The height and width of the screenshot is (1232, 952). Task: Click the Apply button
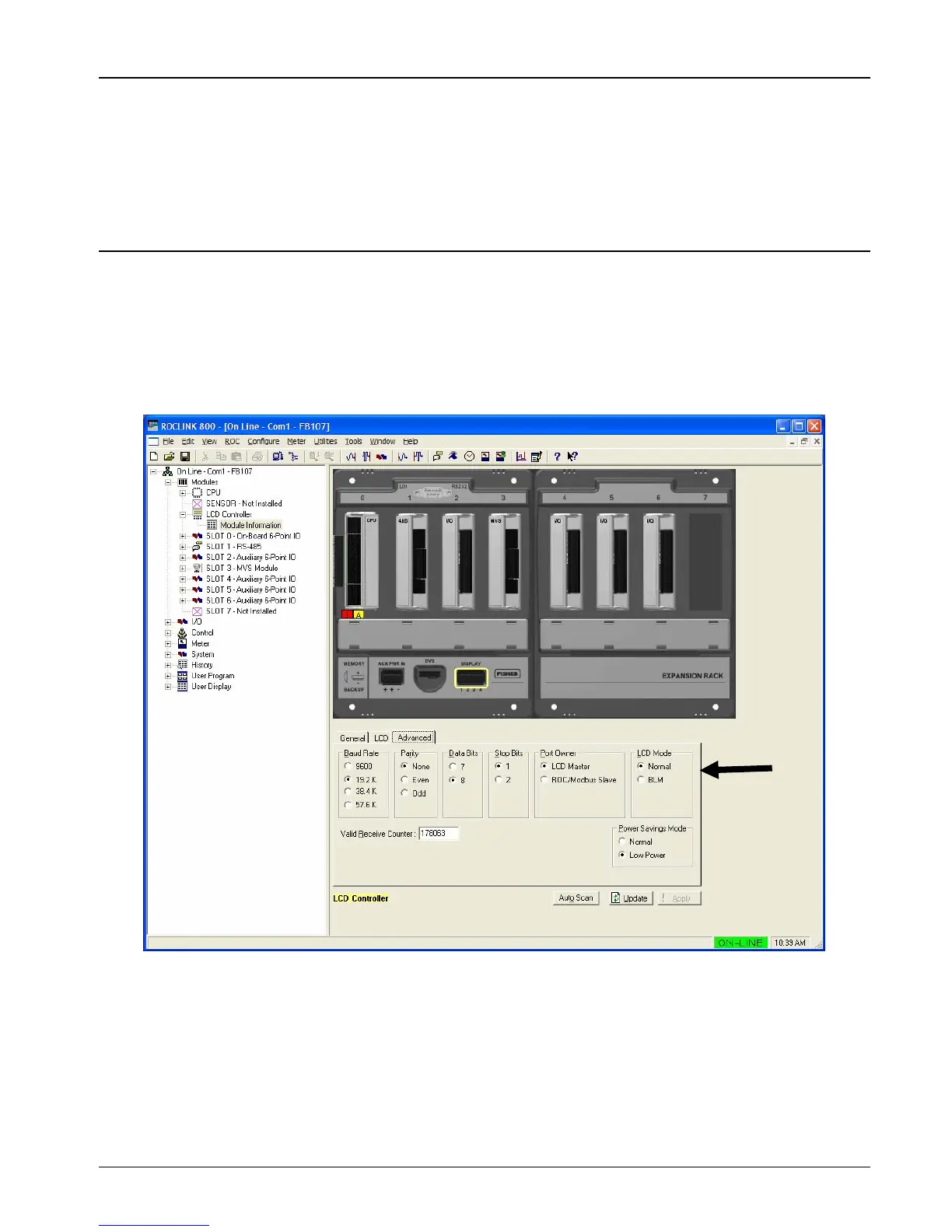click(x=680, y=898)
